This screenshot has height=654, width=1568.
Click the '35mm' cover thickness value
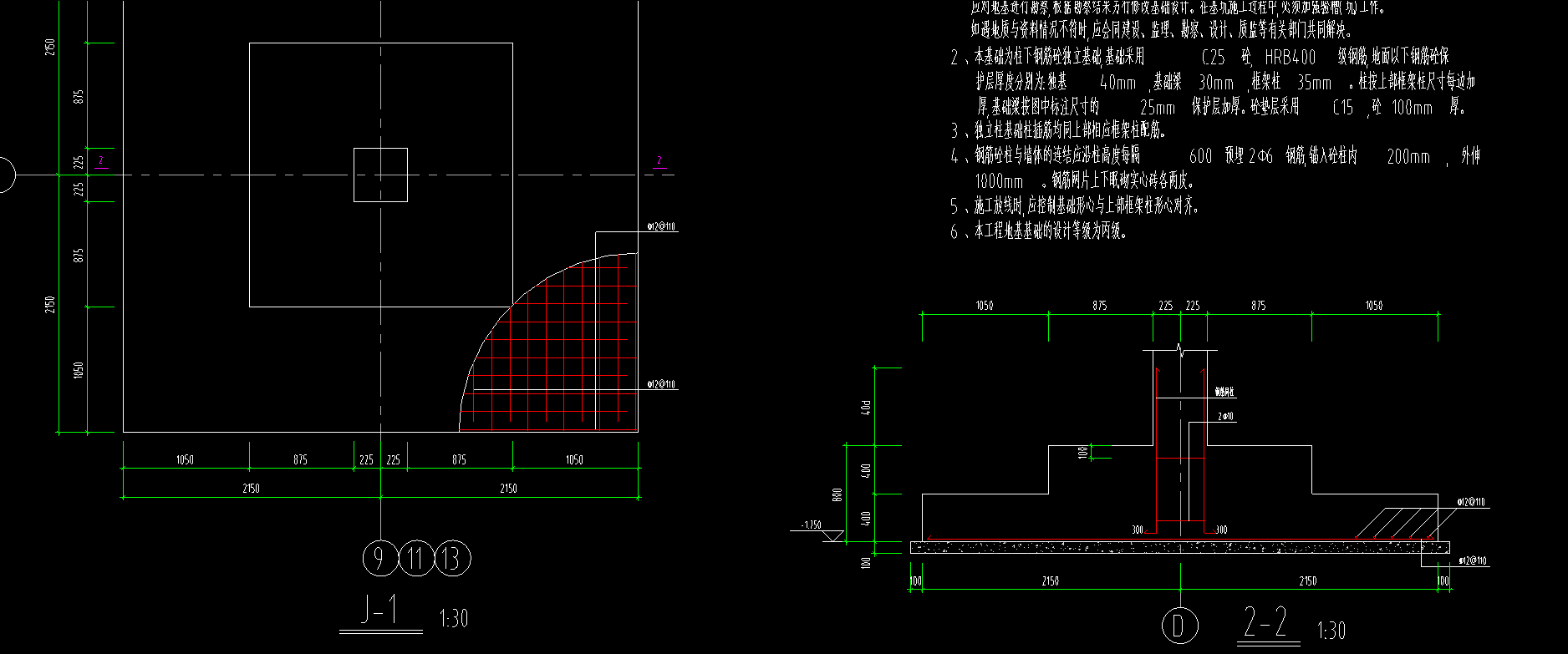[1314, 83]
